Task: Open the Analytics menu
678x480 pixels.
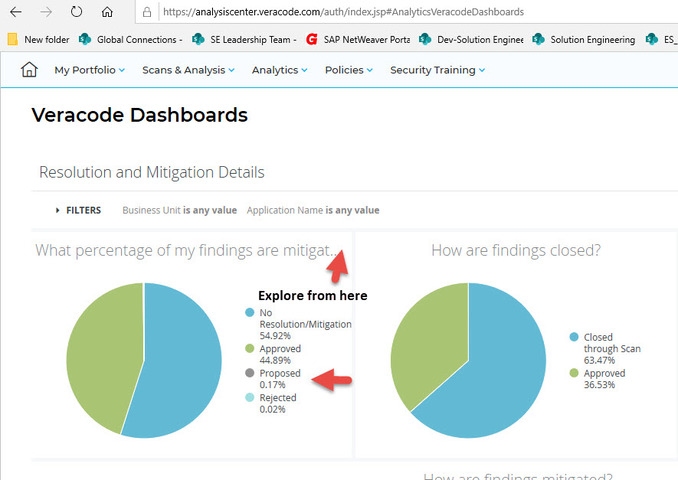Action: (280, 70)
